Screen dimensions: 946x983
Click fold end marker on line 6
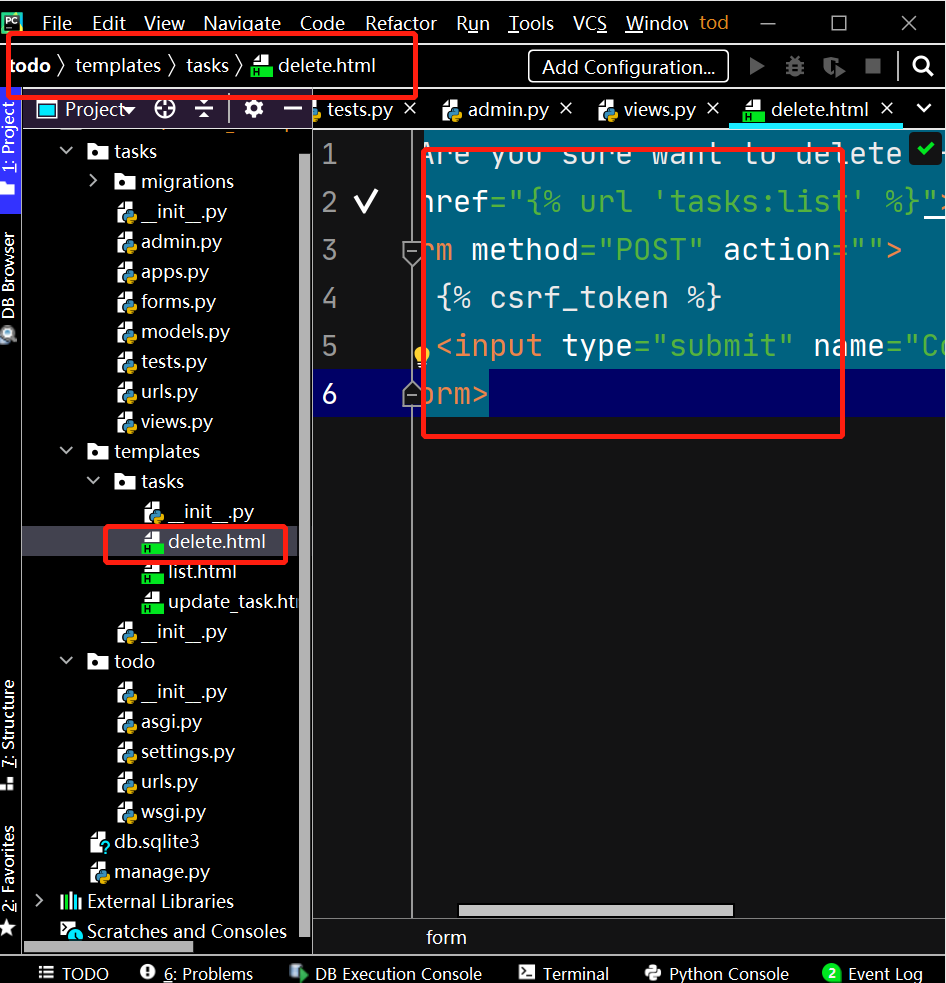(x=411, y=394)
